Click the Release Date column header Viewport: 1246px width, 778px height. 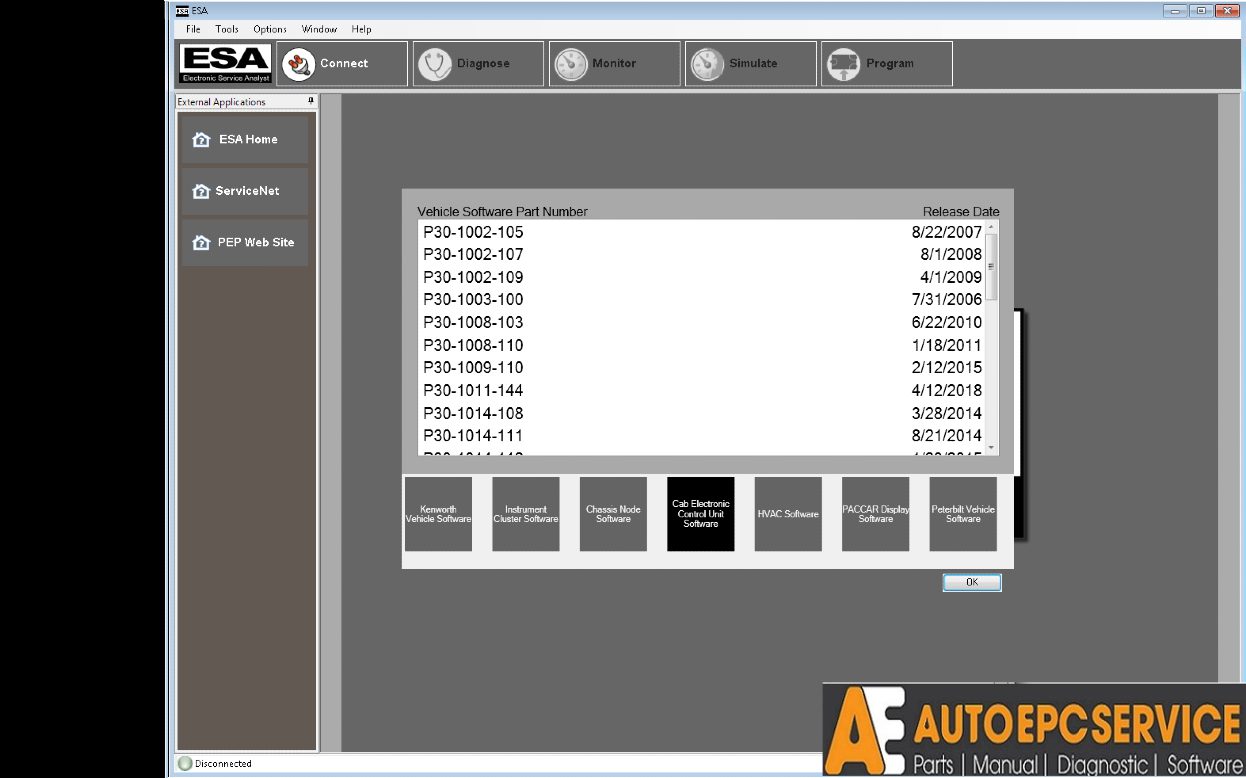961,212
